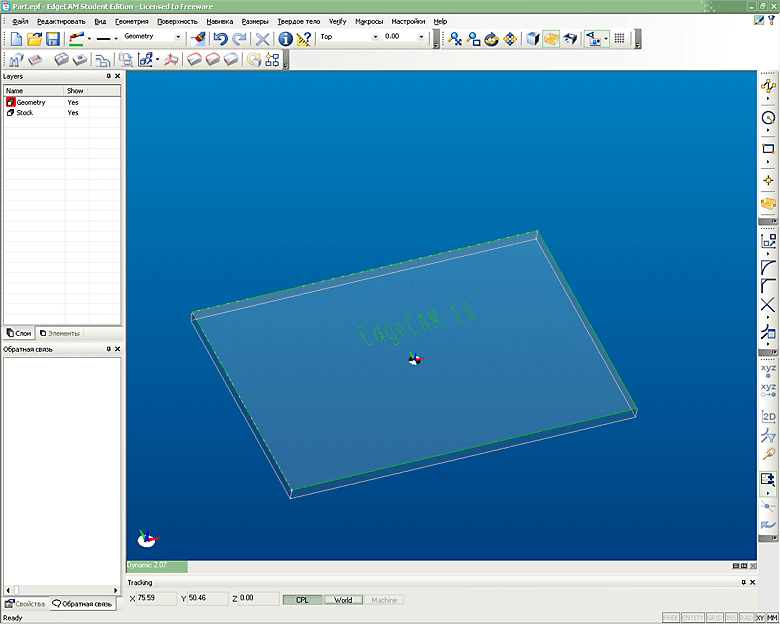The height and width of the screenshot is (624, 780).
Task: Toggle RAD in the status bar
Action: (746, 618)
